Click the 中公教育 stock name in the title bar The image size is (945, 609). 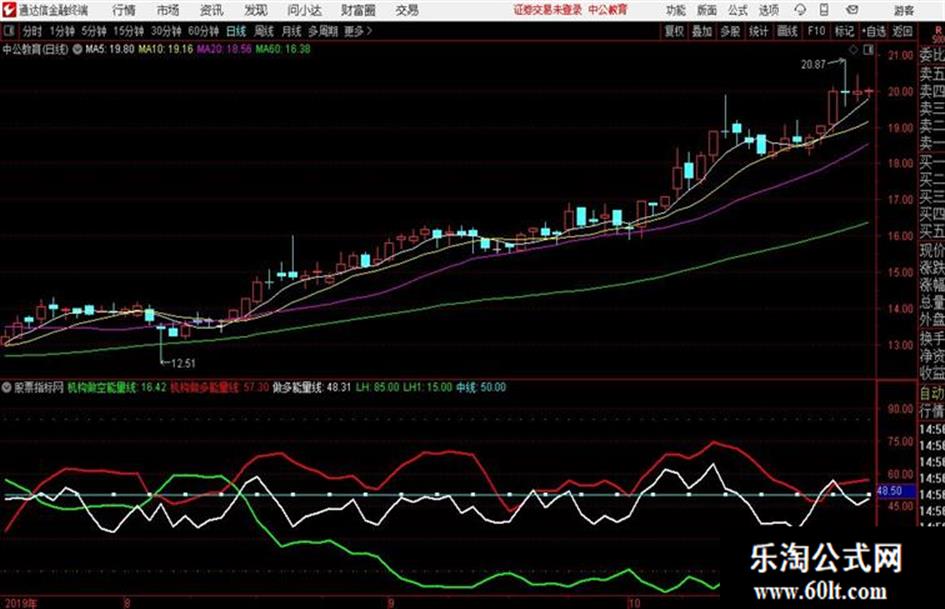pos(608,10)
